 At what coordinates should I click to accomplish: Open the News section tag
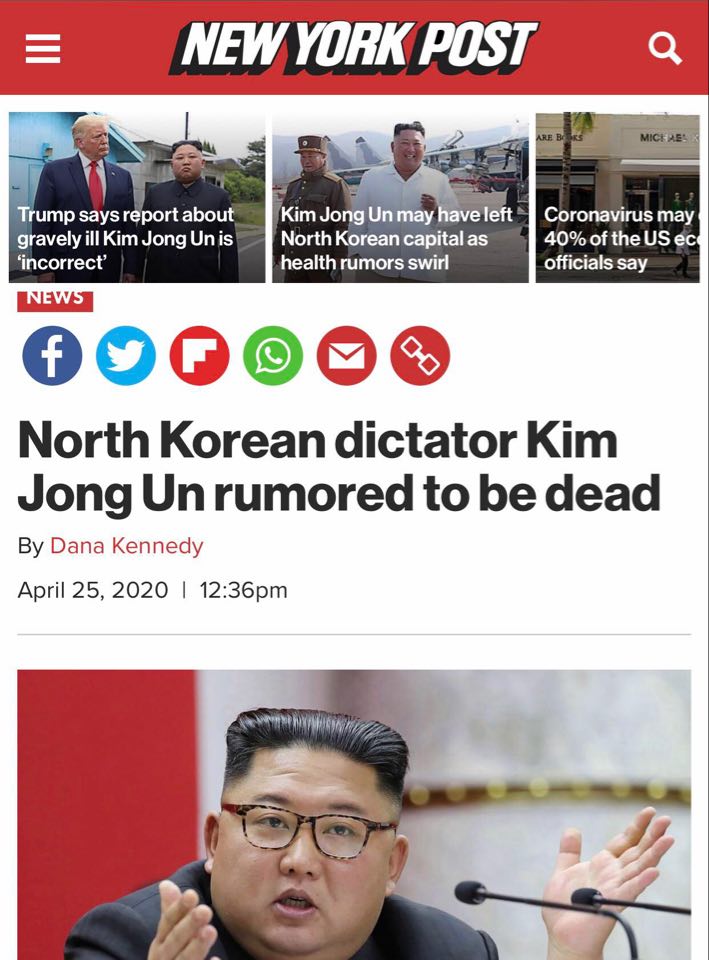coord(55,299)
